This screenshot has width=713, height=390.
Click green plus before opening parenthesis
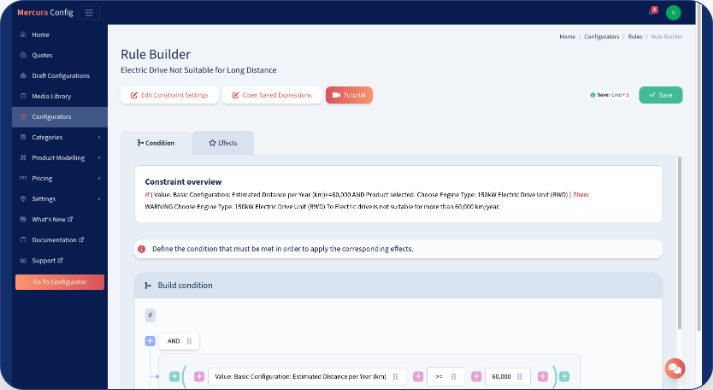pyautogui.click(x=174, y=376)
